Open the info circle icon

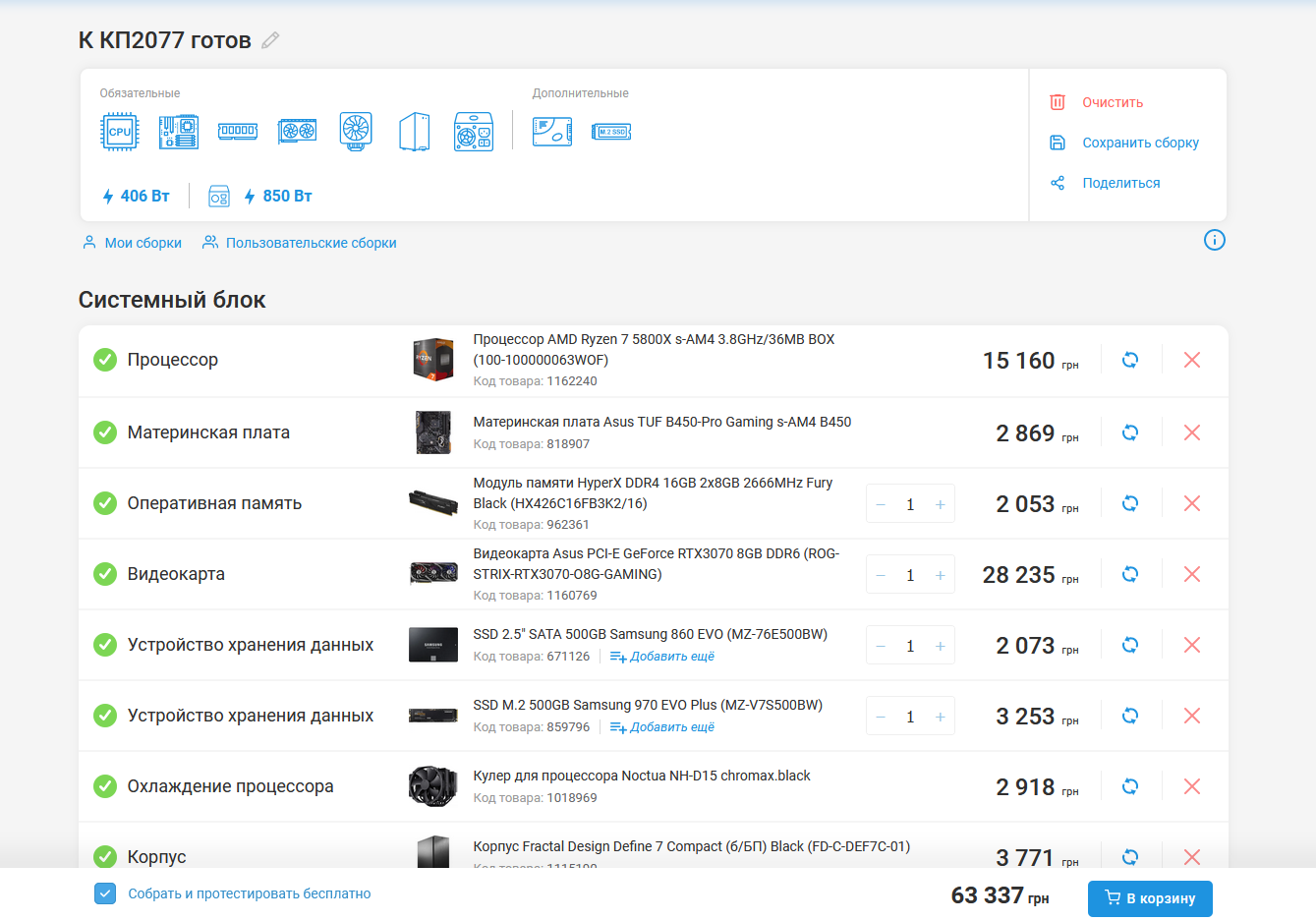click(1215, 240)
